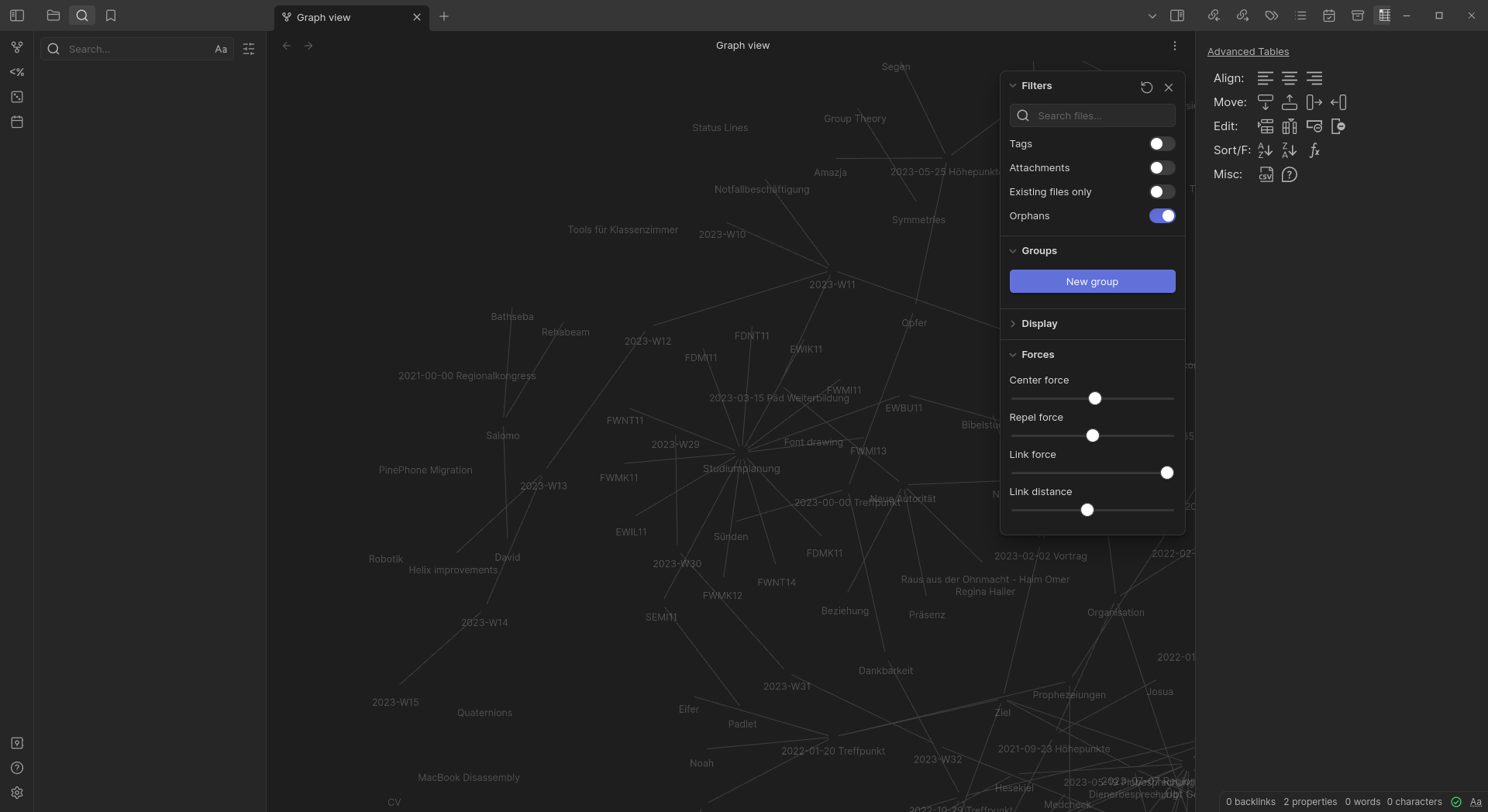The image size is (1488, 812).
Task: Disable the Orphans toggle
Action: [1162, 216]
